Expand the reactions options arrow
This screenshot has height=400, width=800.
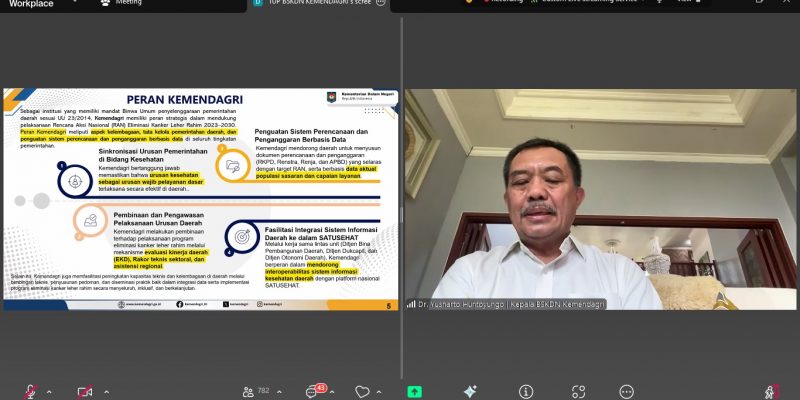tap(379, 392)
